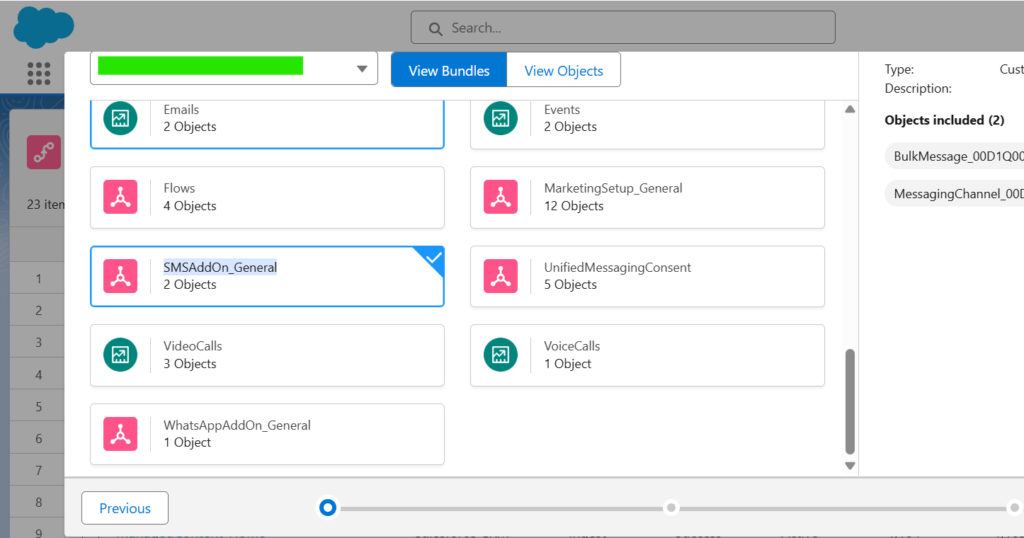Select the VideoCalls bundle card

click(267, 355)
